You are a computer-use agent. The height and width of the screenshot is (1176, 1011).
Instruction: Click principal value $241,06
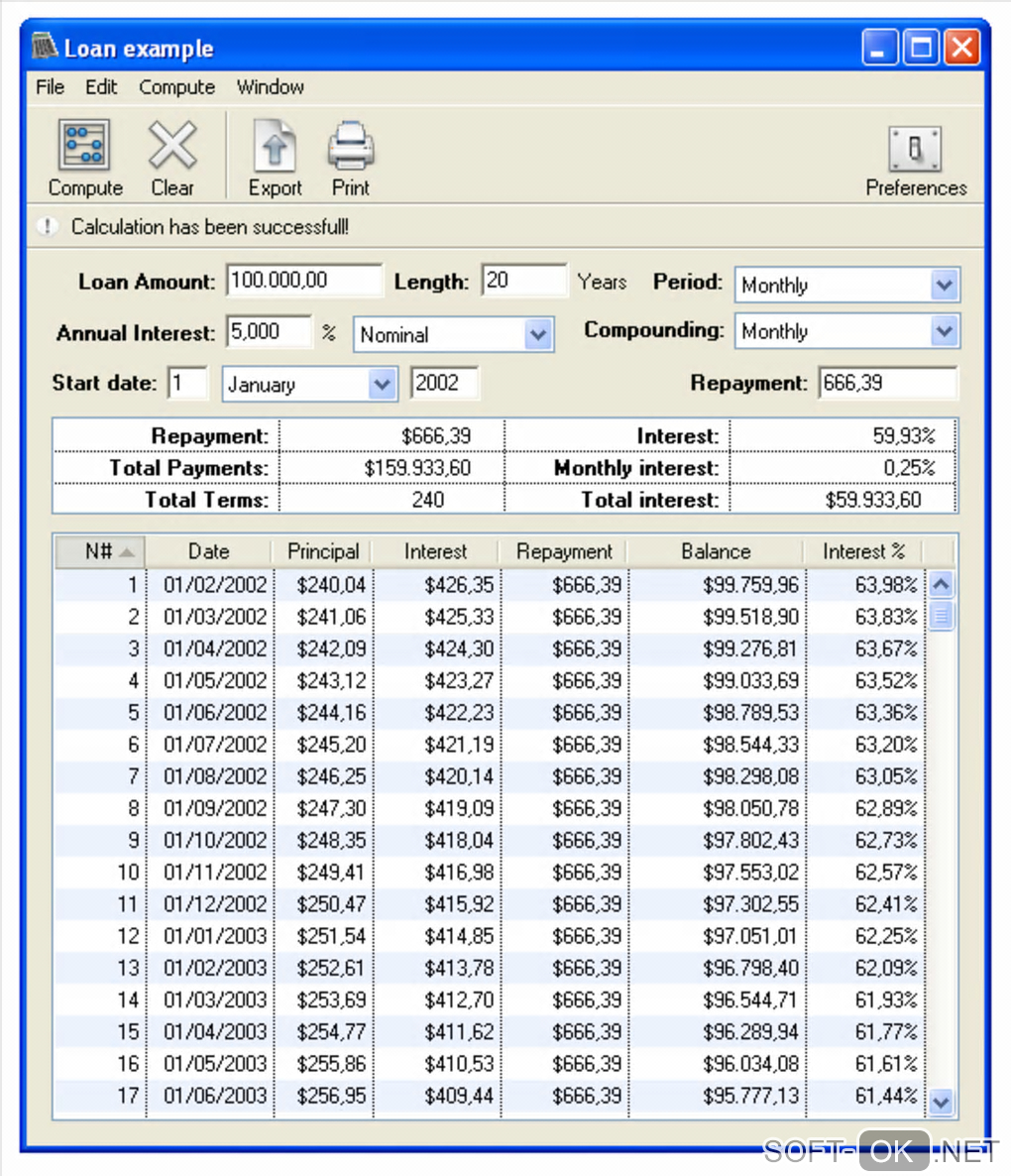331,617
